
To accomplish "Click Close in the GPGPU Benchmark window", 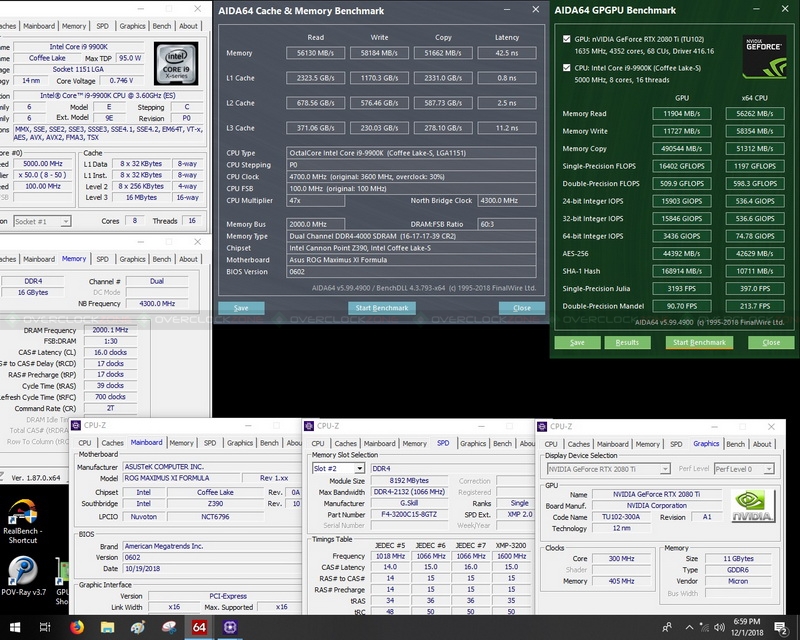I will pos(771,342).
